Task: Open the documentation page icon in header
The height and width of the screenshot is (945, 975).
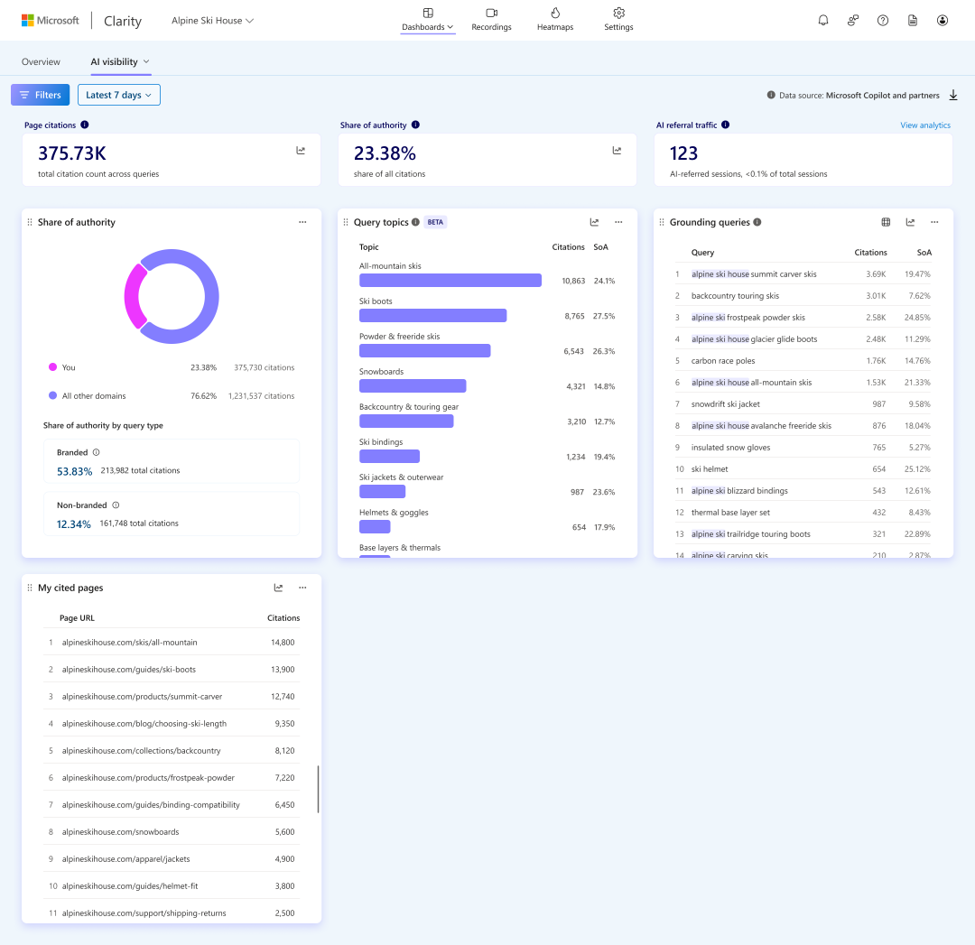Action: point(912,21)
